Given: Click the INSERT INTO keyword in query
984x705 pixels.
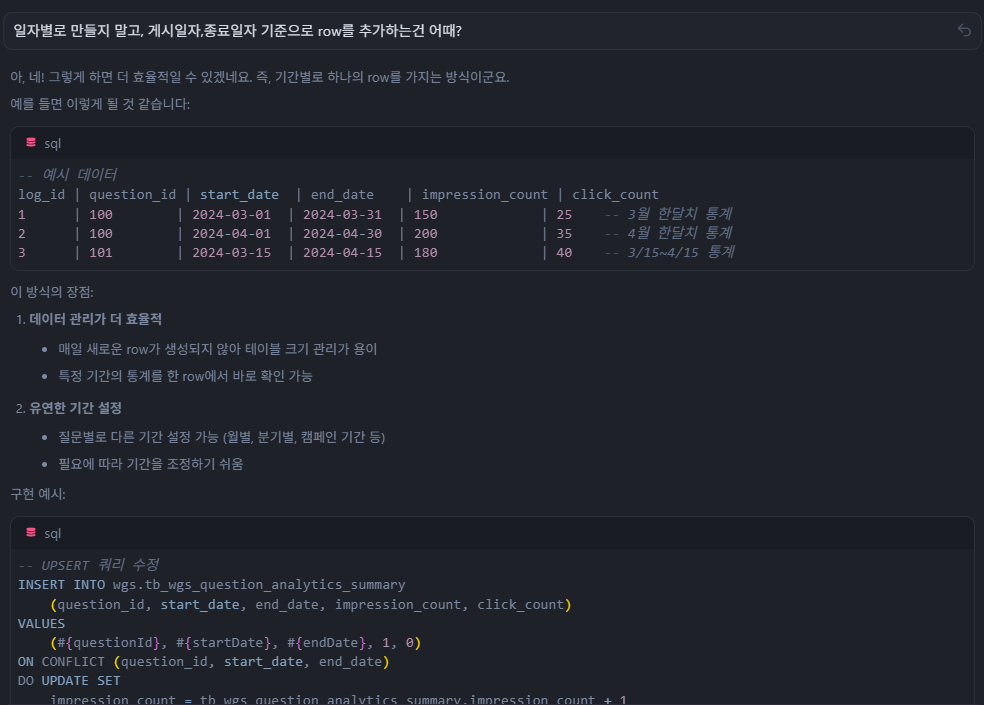Looking at the screenshot, I should 62,584.
